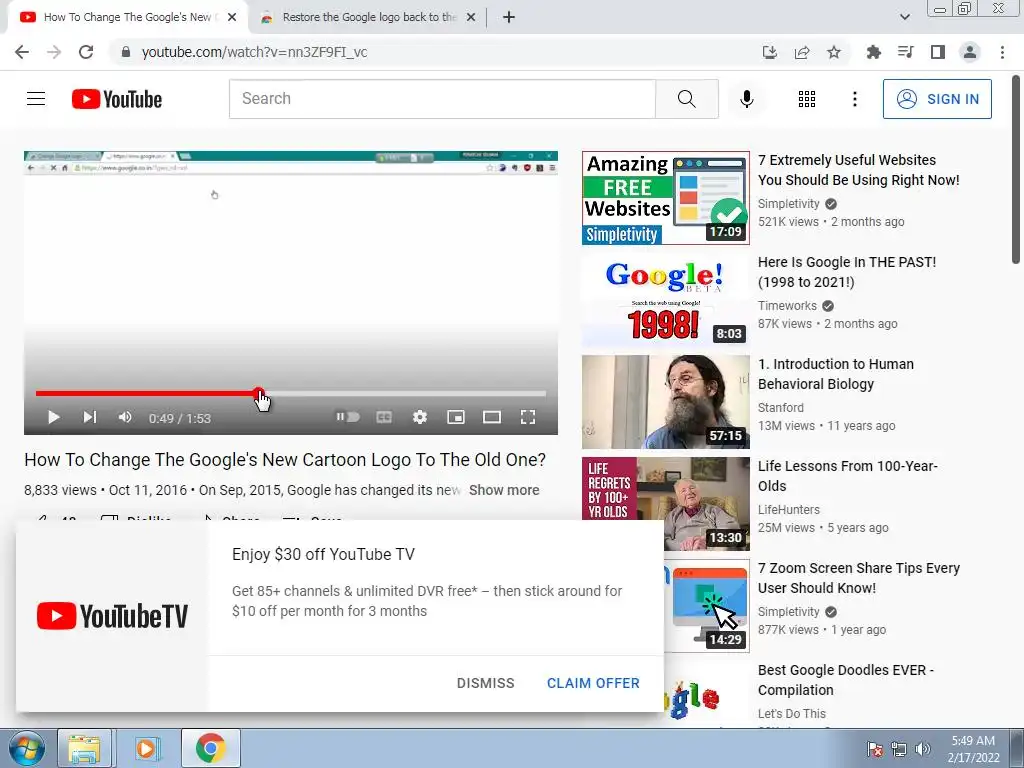Open system volume tray icon
This screenshot has height=768, width=1024.
(923, 749)
